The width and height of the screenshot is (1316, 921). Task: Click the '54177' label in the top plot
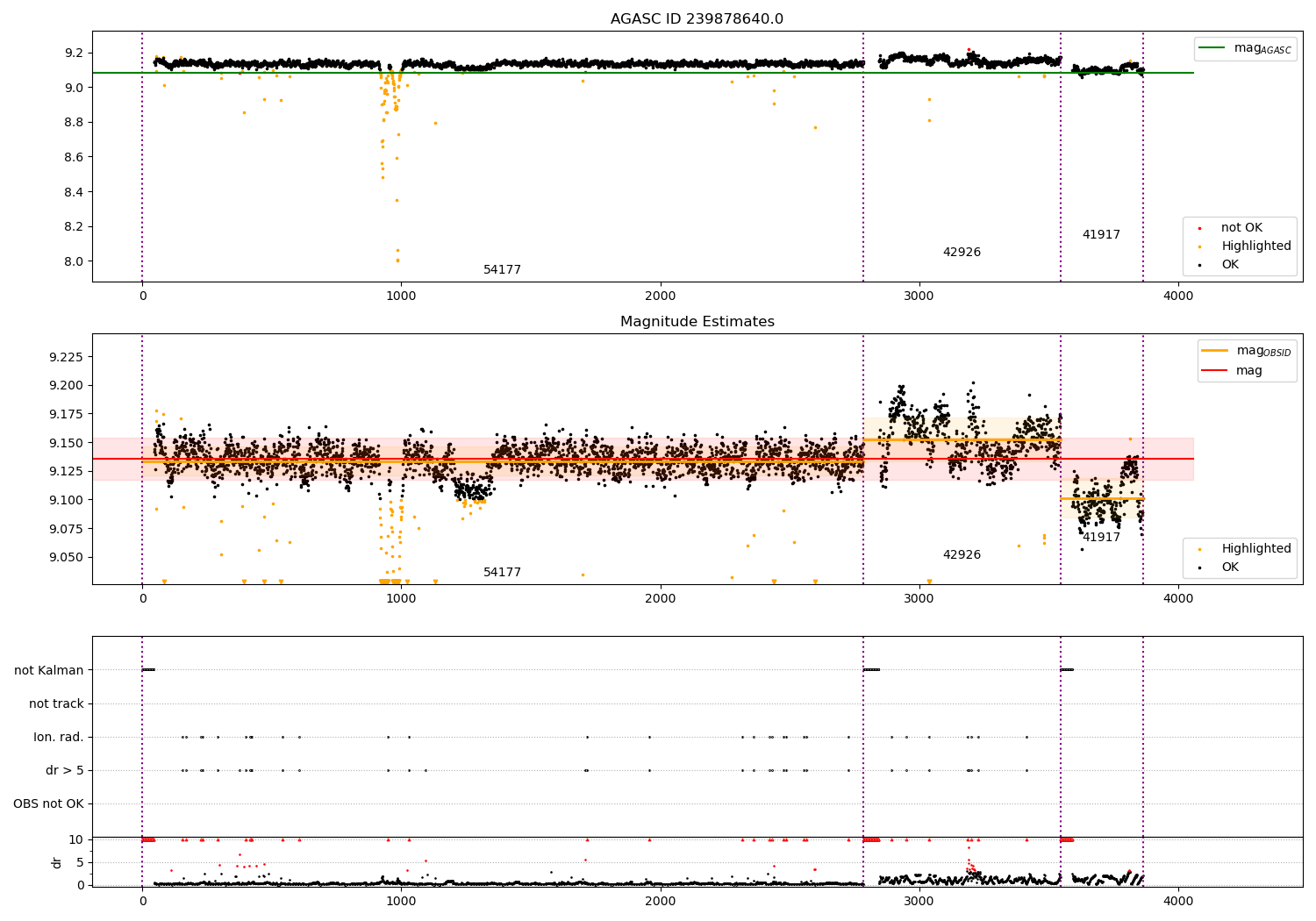point(502,270)
